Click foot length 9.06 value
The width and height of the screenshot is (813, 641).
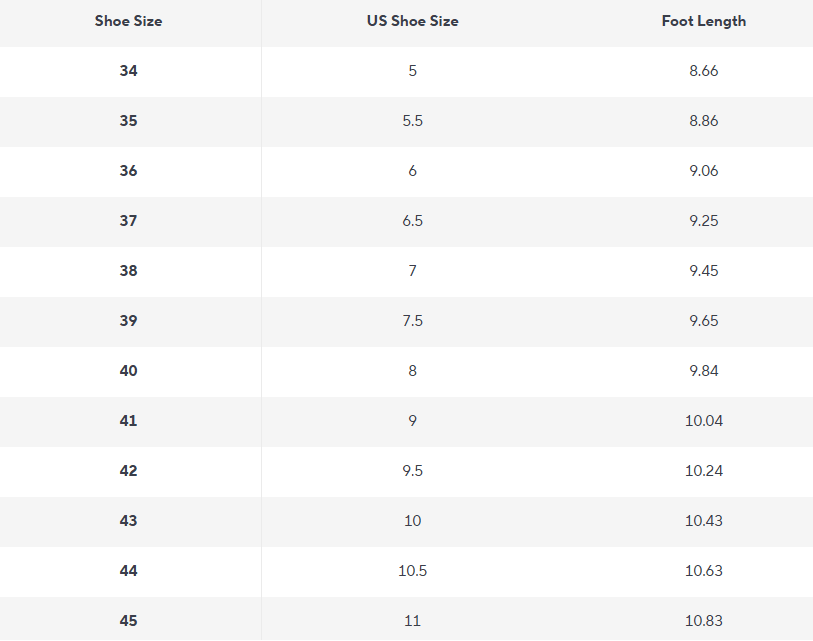pos(704,171)
